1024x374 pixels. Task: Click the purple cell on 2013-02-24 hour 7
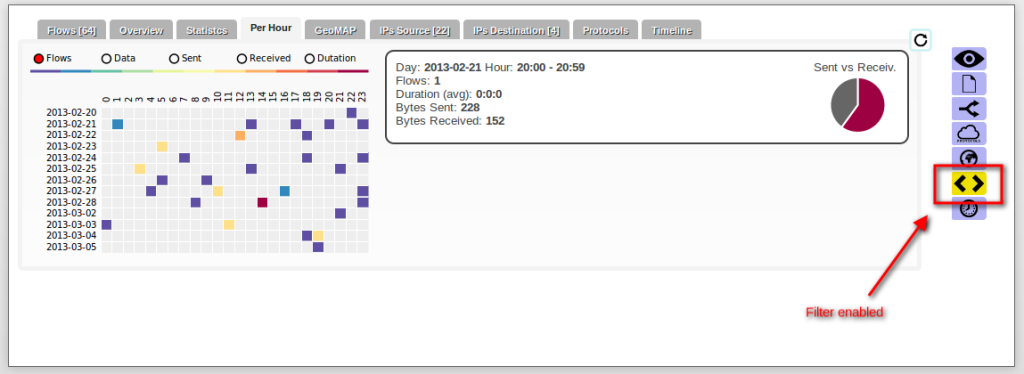pyautogui.click(x=185, y=157)
